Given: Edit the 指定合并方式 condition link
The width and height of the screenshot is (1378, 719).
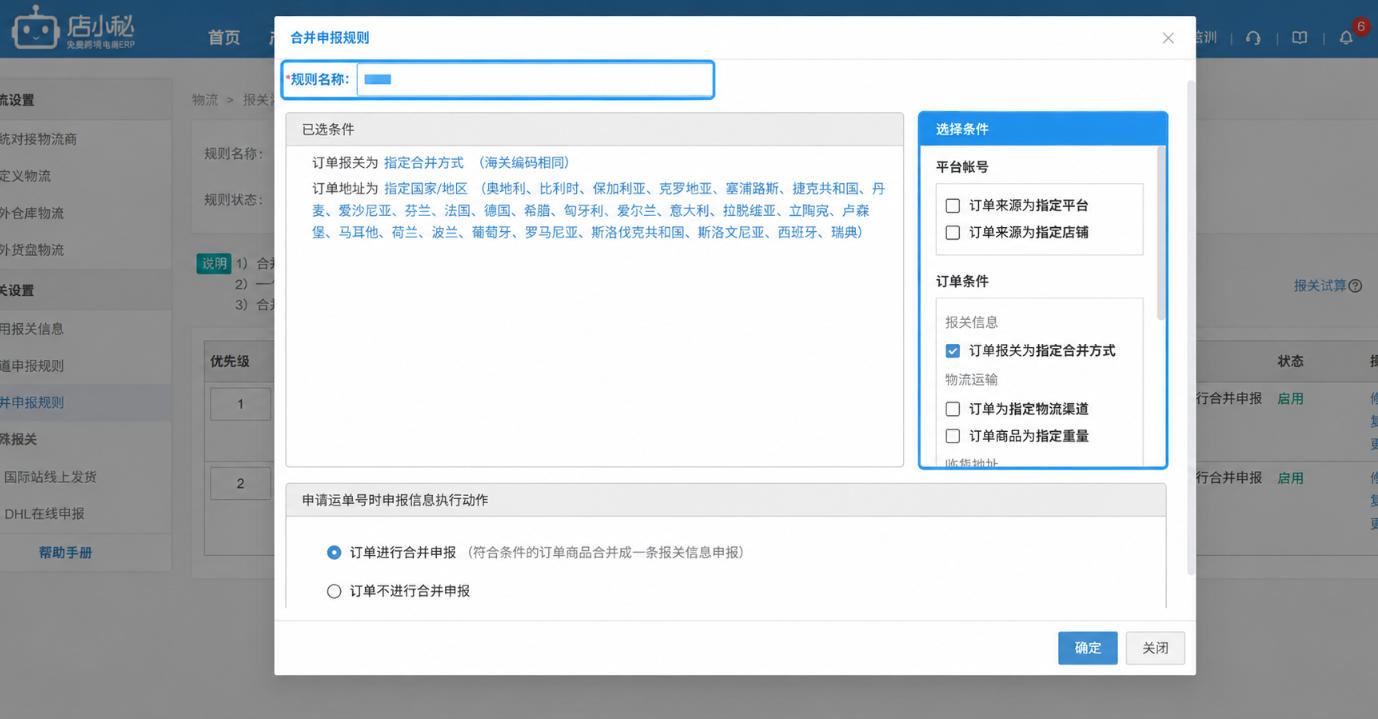Looking at the screenshot, I should [424, 162].
